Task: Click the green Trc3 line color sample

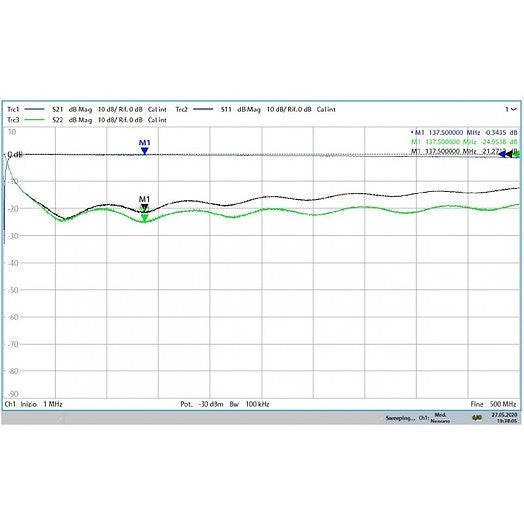Action: pos(34,120)
